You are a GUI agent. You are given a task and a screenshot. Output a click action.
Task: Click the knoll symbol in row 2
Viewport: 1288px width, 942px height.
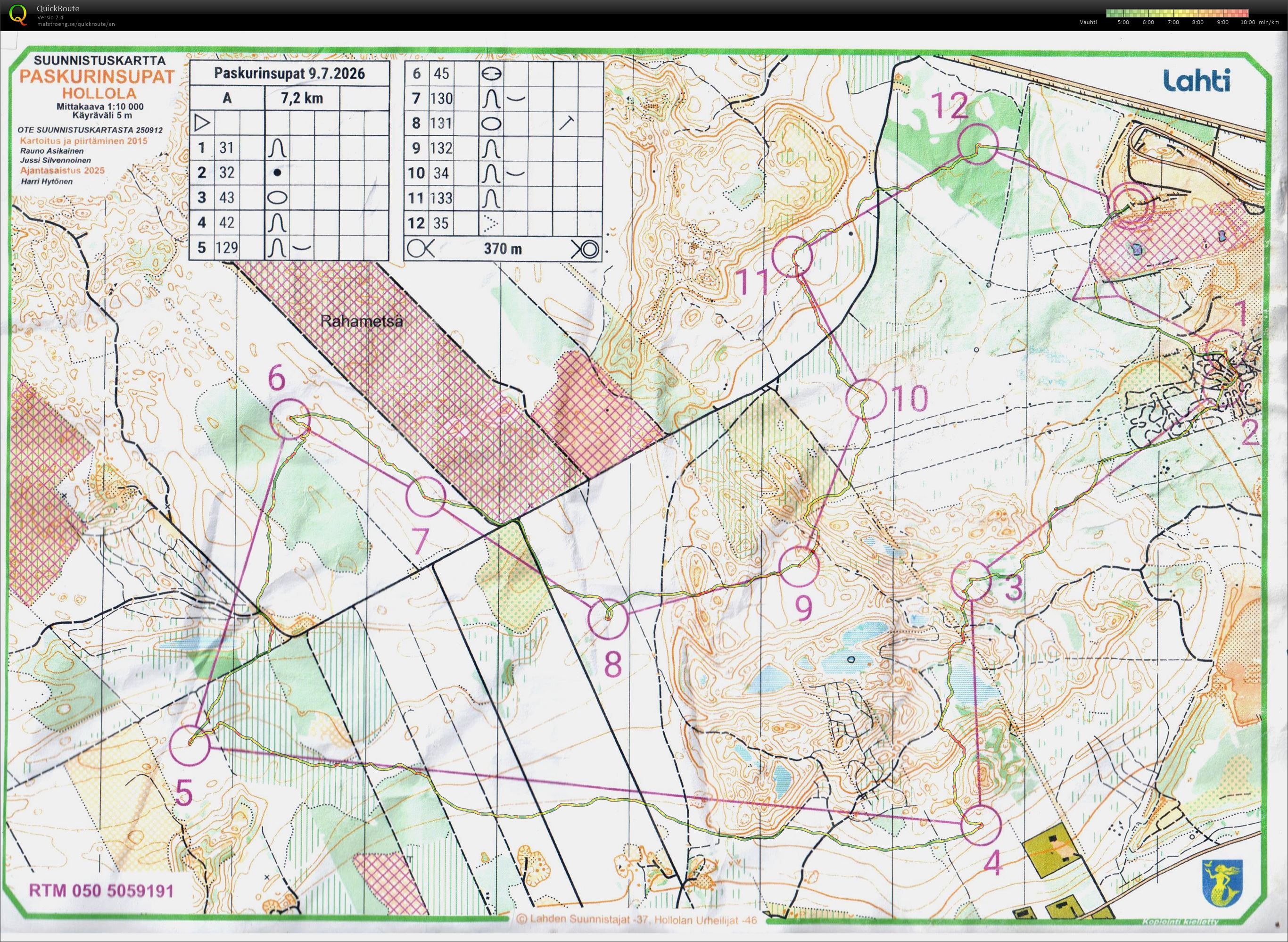pyautogui.click(x=277, y=172)
